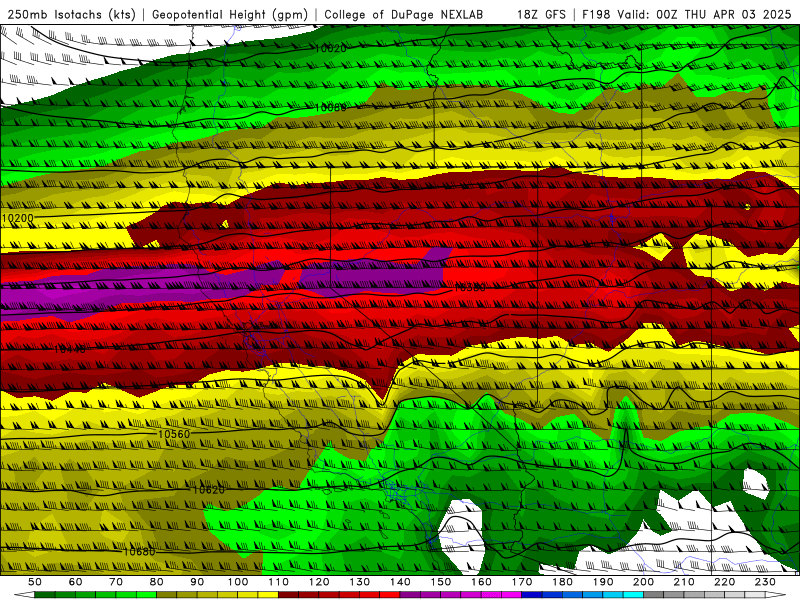Click the bright yellow colorbar swatch
Screen dimensions: 800x600
tap(268, 595)
